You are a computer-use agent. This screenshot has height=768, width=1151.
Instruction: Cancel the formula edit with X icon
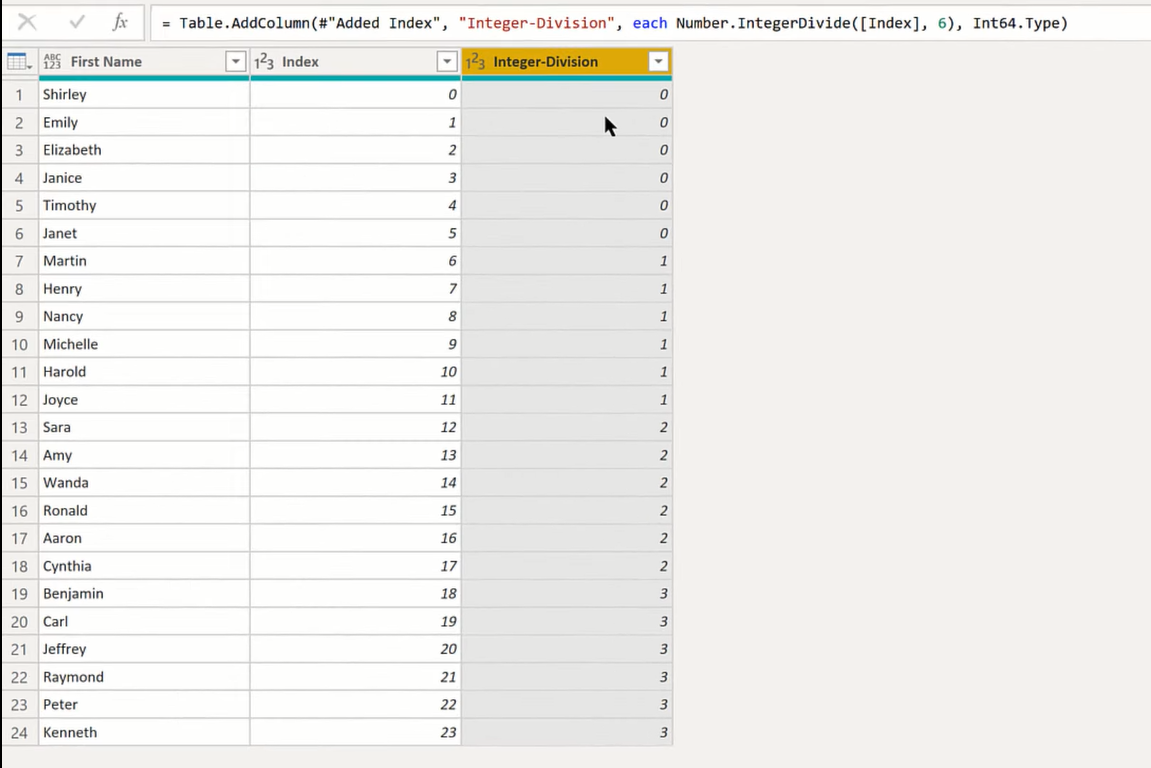click(x=27, y=22)
